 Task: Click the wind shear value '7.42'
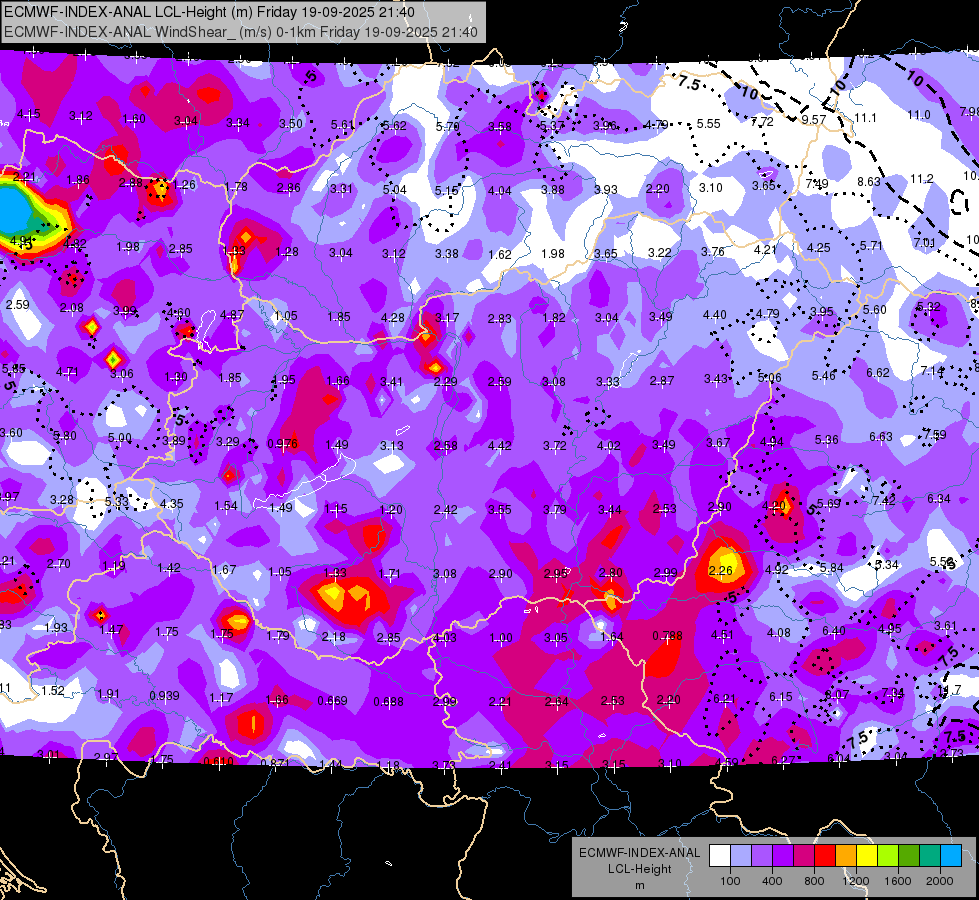pos(884,501)
